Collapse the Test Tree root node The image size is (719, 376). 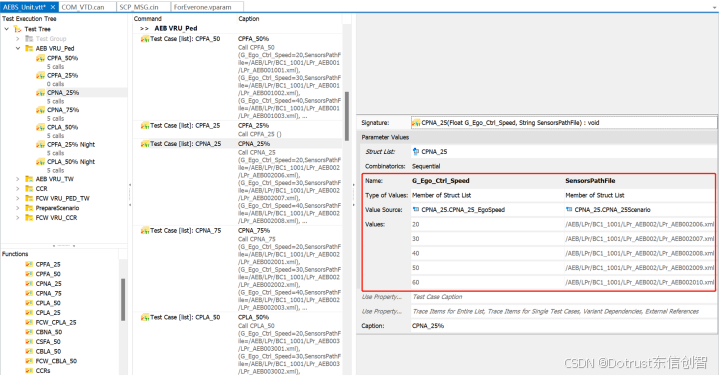pos(6,29)
